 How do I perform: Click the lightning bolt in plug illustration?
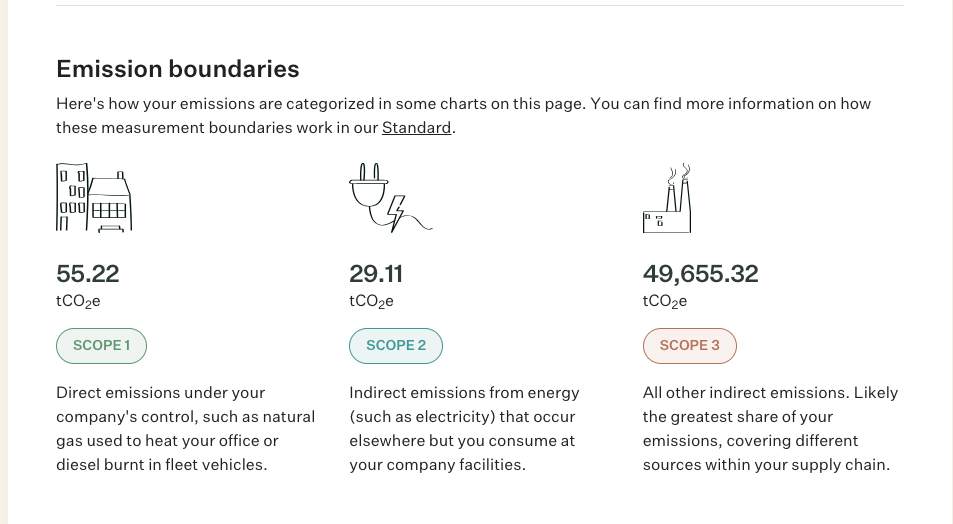click(x=396, y=213)
